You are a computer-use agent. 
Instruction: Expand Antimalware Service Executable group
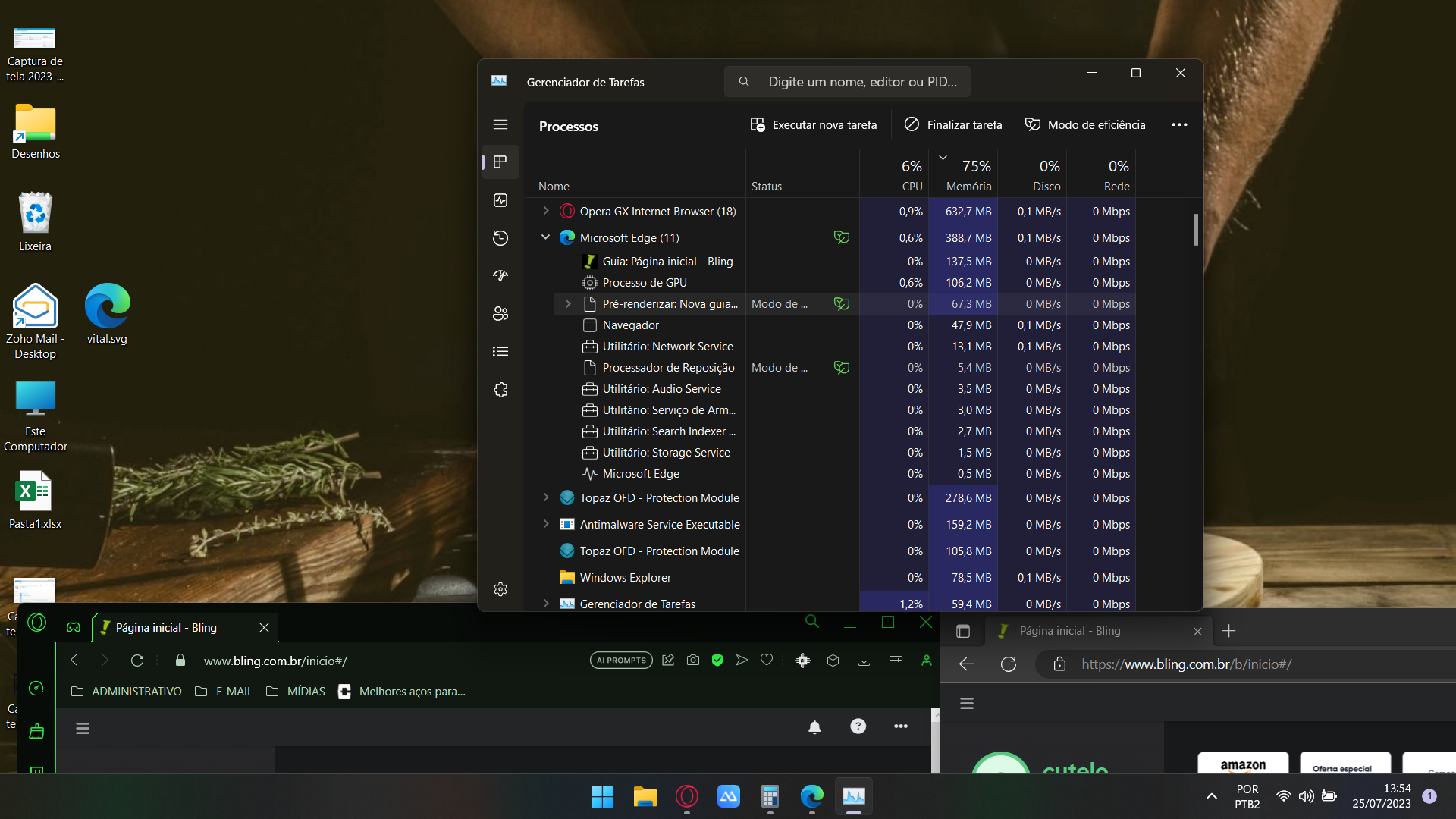coord(546,524)
